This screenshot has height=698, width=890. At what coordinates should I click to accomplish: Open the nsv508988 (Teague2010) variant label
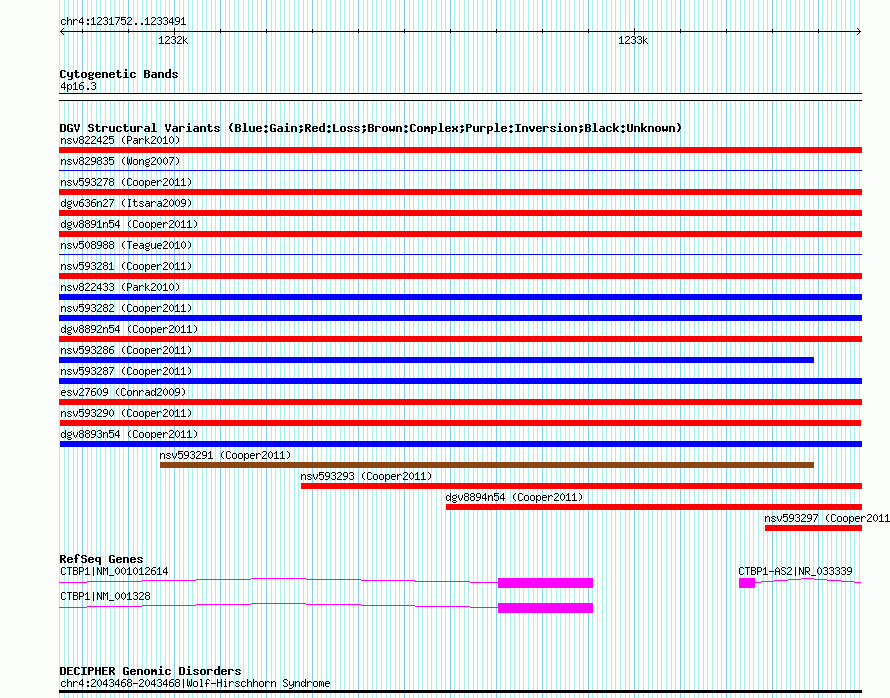point(126,245)
